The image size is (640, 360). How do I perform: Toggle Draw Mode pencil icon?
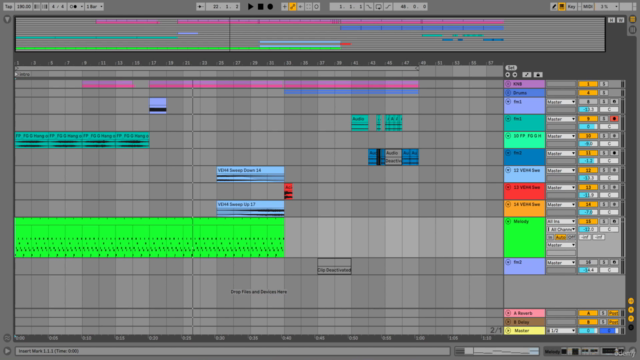553,7
